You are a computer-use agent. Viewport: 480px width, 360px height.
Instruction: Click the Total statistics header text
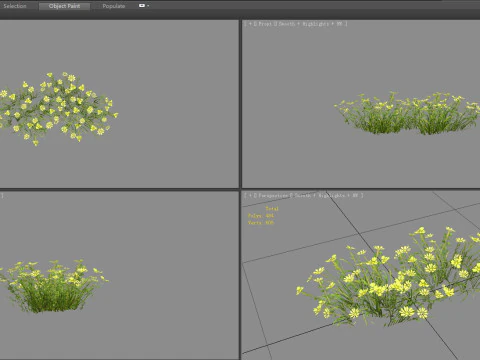pyautogui.click(x=272, y=209)
